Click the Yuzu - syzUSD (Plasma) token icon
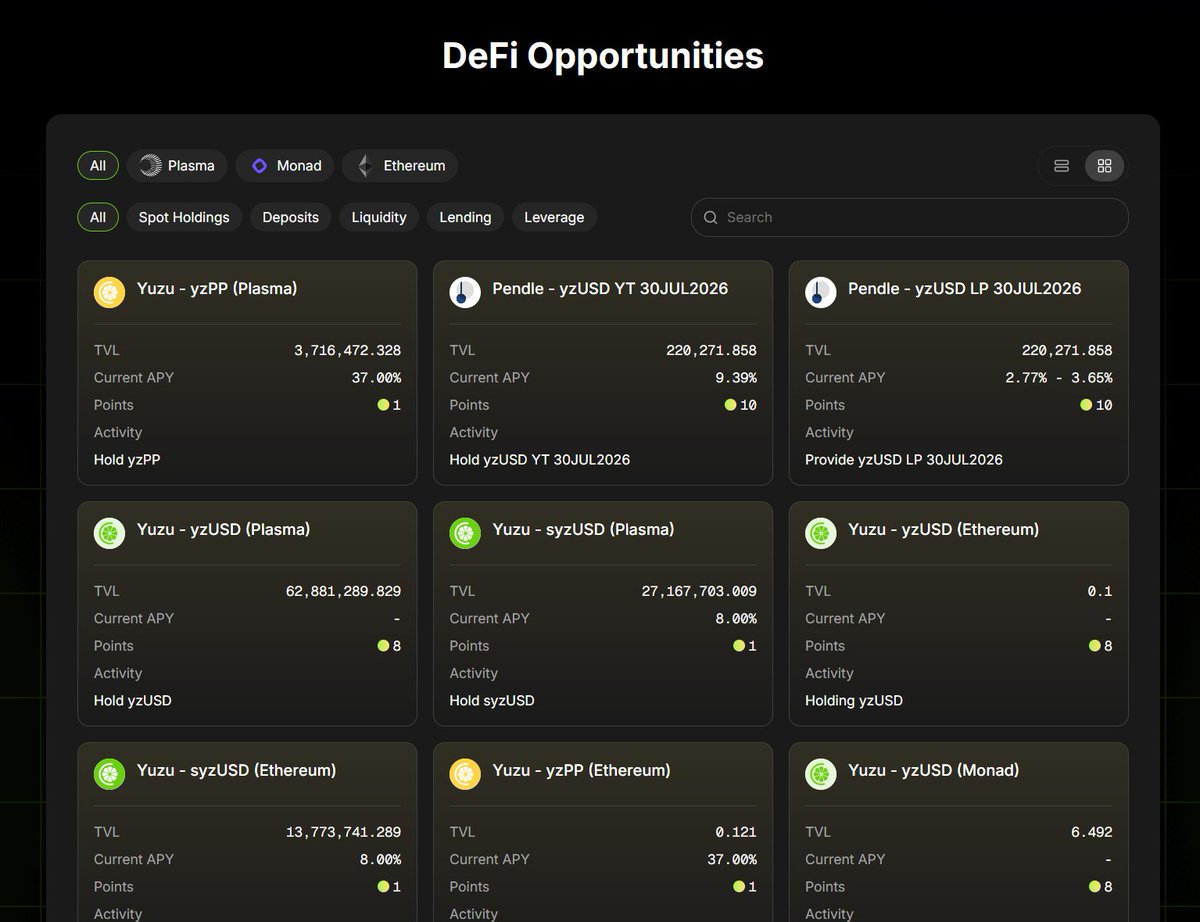The width and height of the screenshot is (1200, 922). tap(465, 533)
